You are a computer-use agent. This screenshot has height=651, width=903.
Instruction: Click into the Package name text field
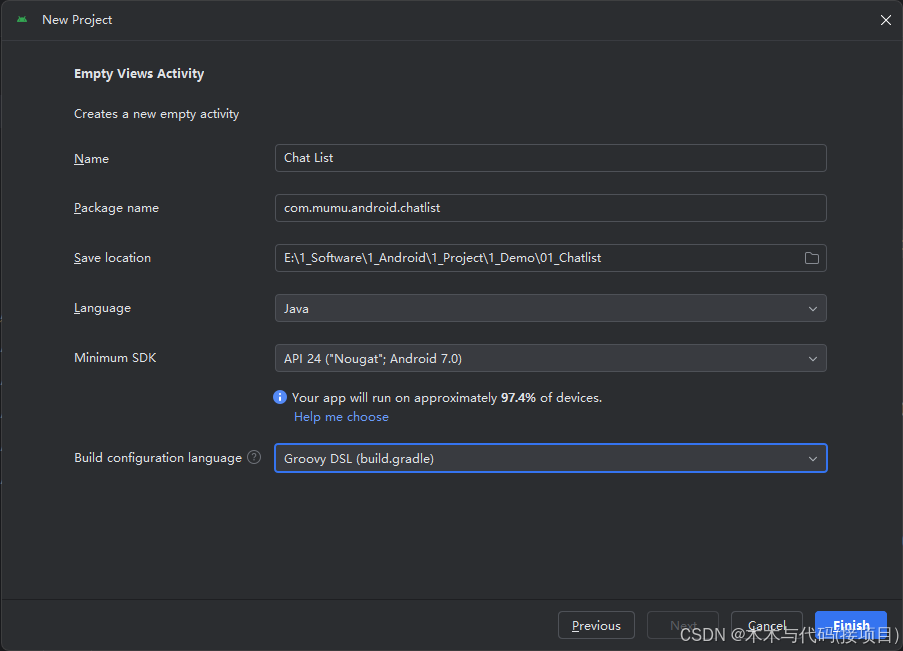pyautogui.click(x=550, y=208)
